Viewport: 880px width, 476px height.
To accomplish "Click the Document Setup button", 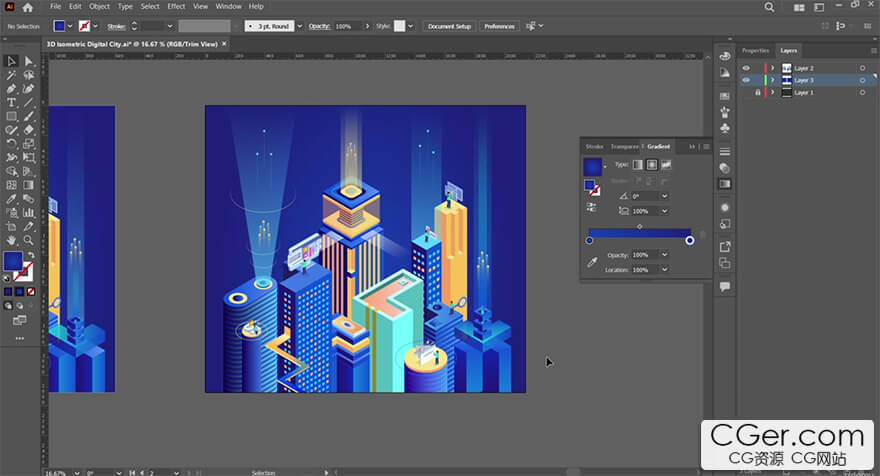I will coord(449,26).
